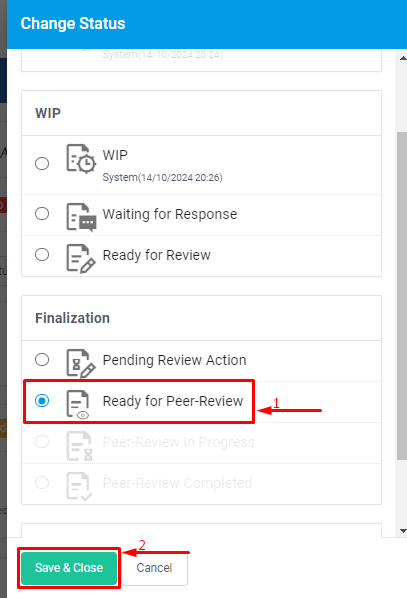Viewport: 407px width, 598px height.
Task: Select the Waiting for Response radio button
Action: pyautogui.click(x=42, y=213)
